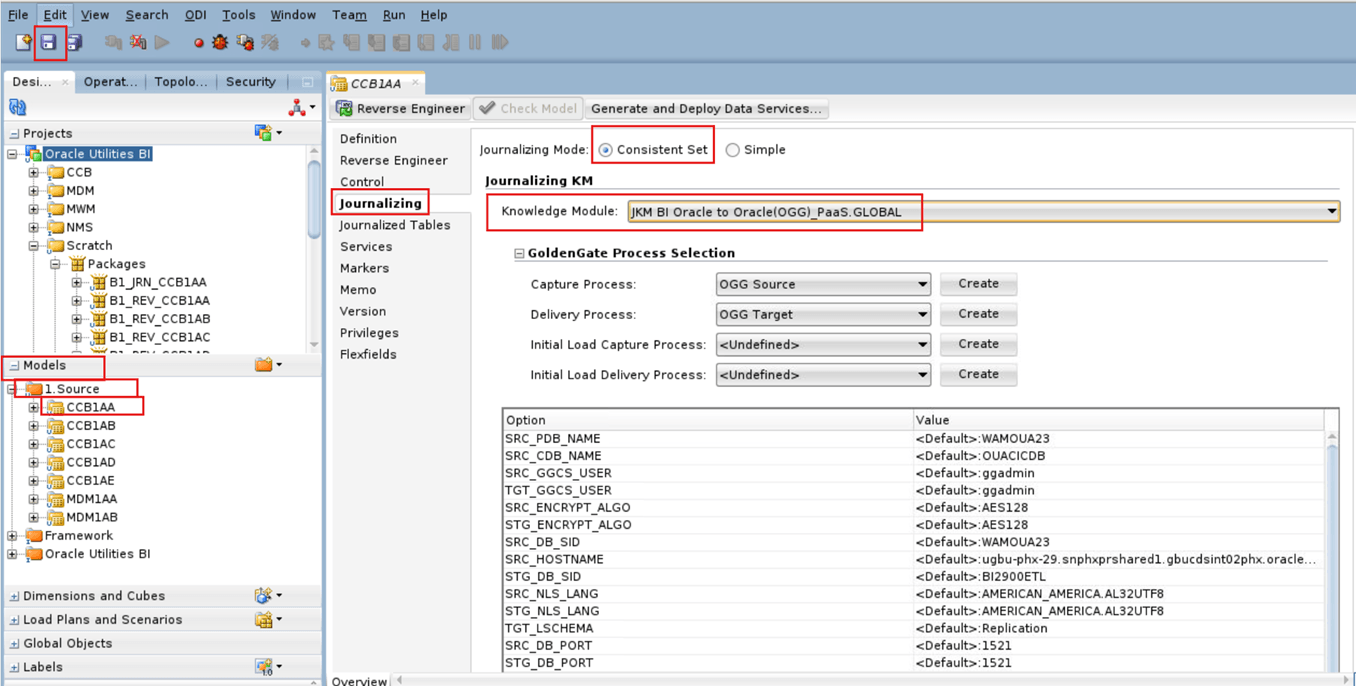The width and height of the screenshot is (1356, 686).
Task: Select the B1_JRN_CCB1AA package
Action: (x=159, y=282)
